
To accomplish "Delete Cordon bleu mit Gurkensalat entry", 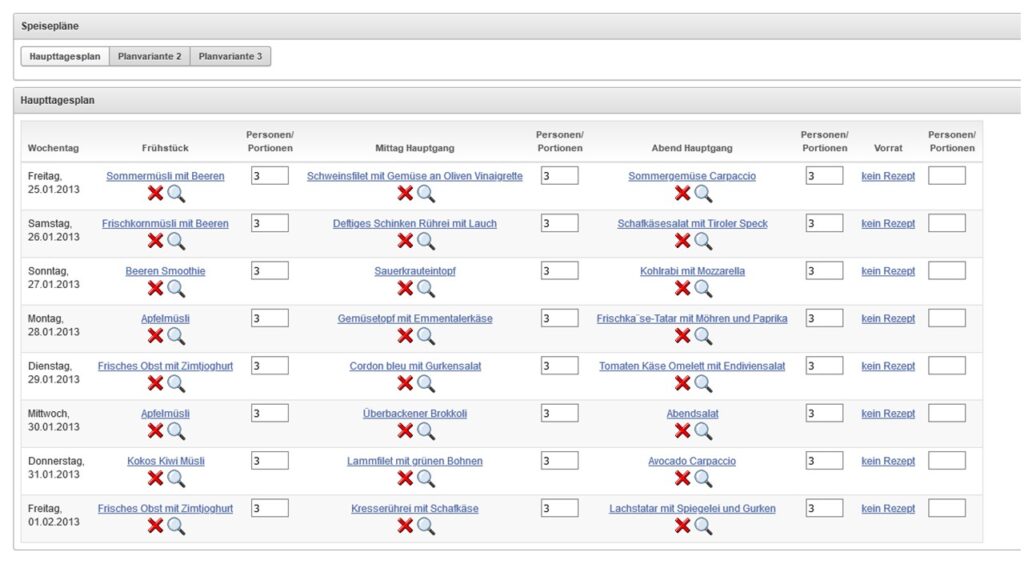I will coord(405,384).
